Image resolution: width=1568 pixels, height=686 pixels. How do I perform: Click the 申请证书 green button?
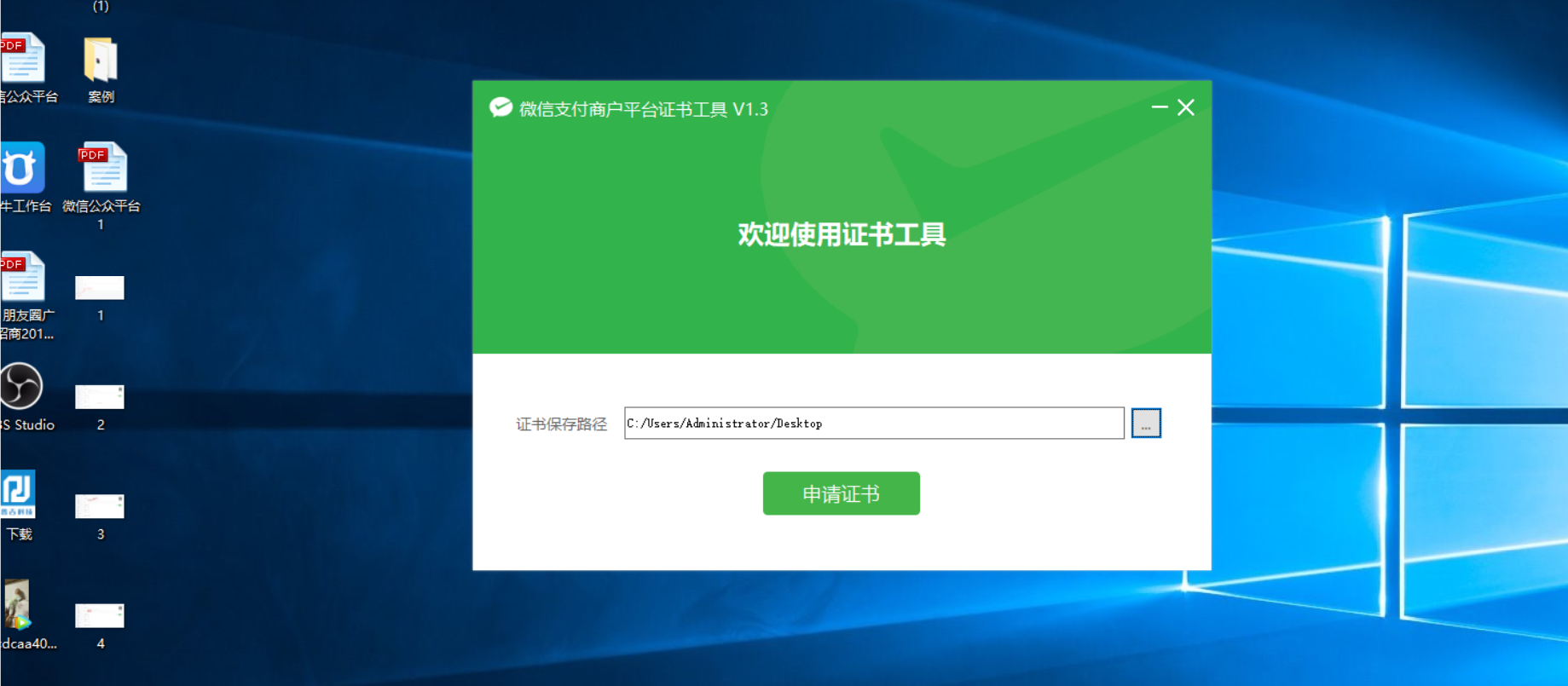841,493
